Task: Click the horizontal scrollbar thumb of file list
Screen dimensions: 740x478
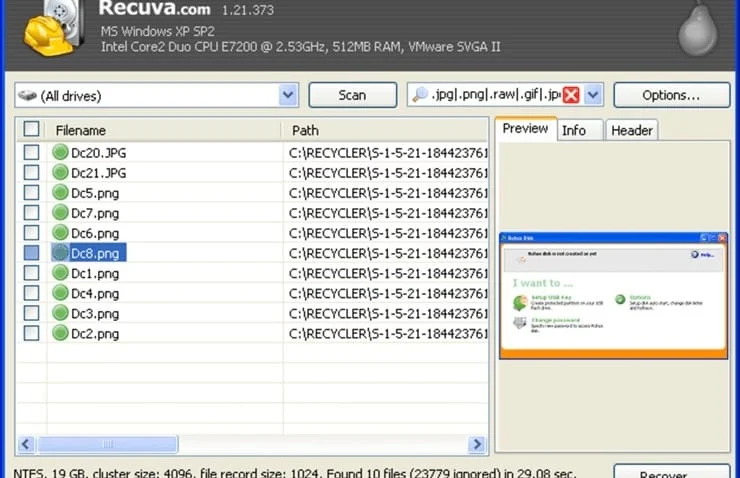Action: [107, 444]
